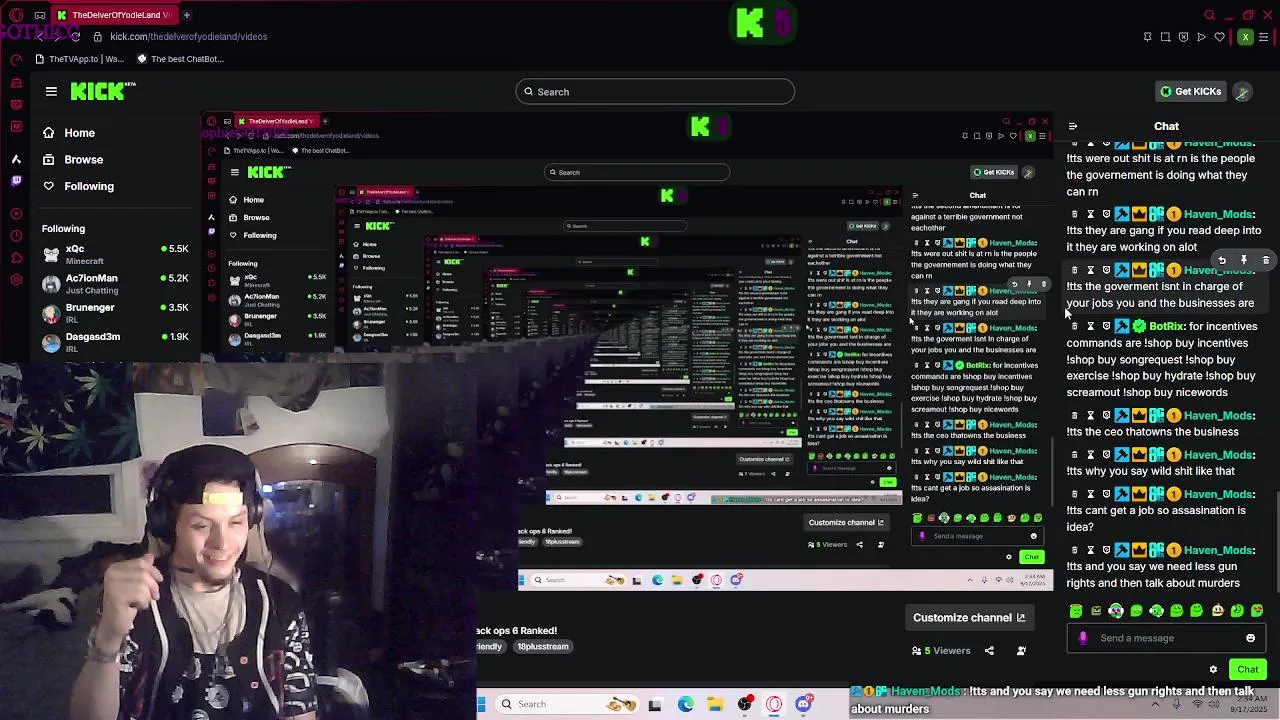The width and height of the screenshot is (1280, 720).
Task: Open chat settings gear icon
Action: (x=1213, y=670)
